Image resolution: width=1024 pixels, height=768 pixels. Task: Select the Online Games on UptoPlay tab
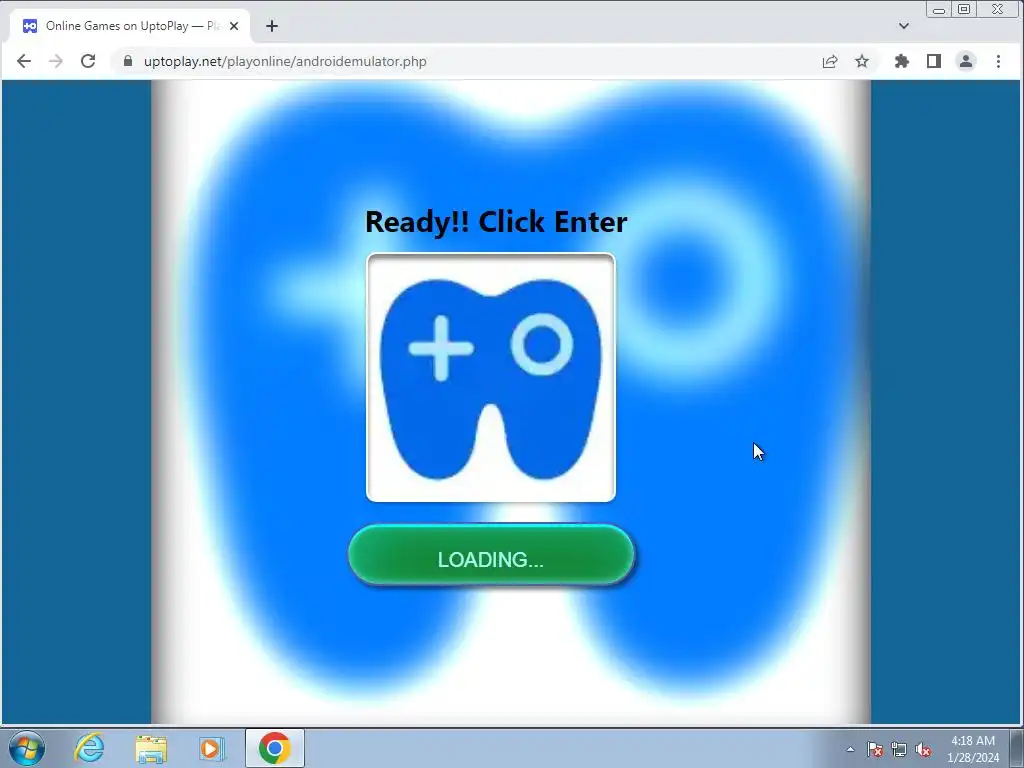pos(130,26)
